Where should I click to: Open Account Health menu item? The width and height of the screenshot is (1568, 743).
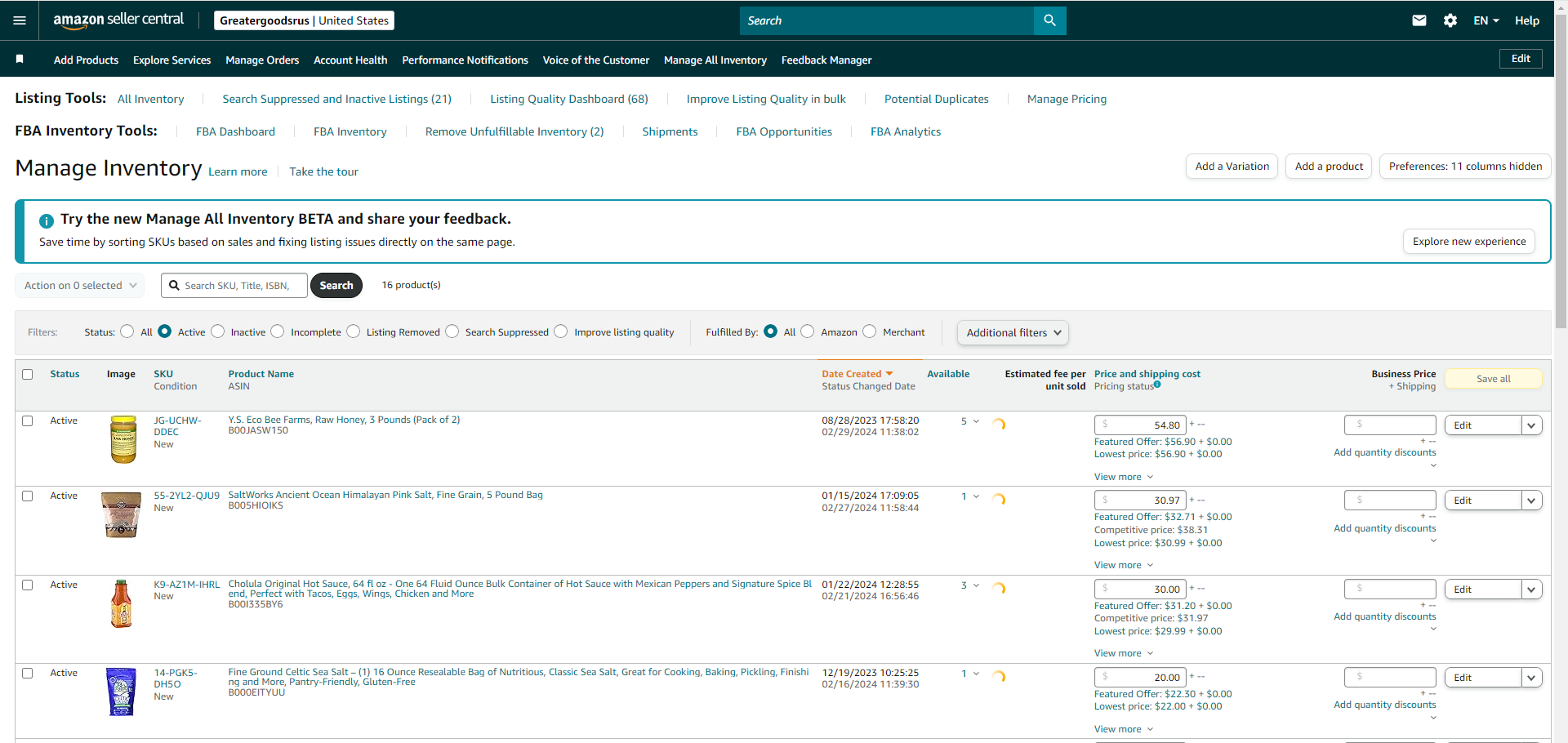click(350, 60)
